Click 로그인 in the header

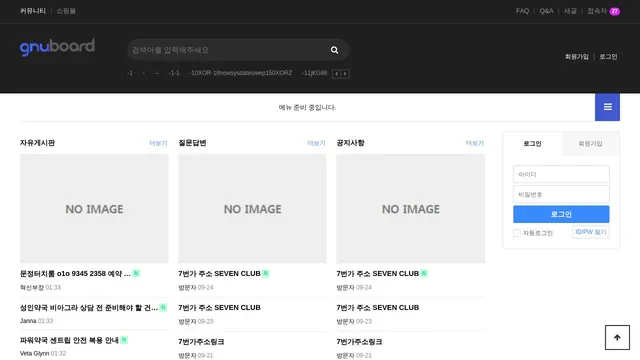608,57
